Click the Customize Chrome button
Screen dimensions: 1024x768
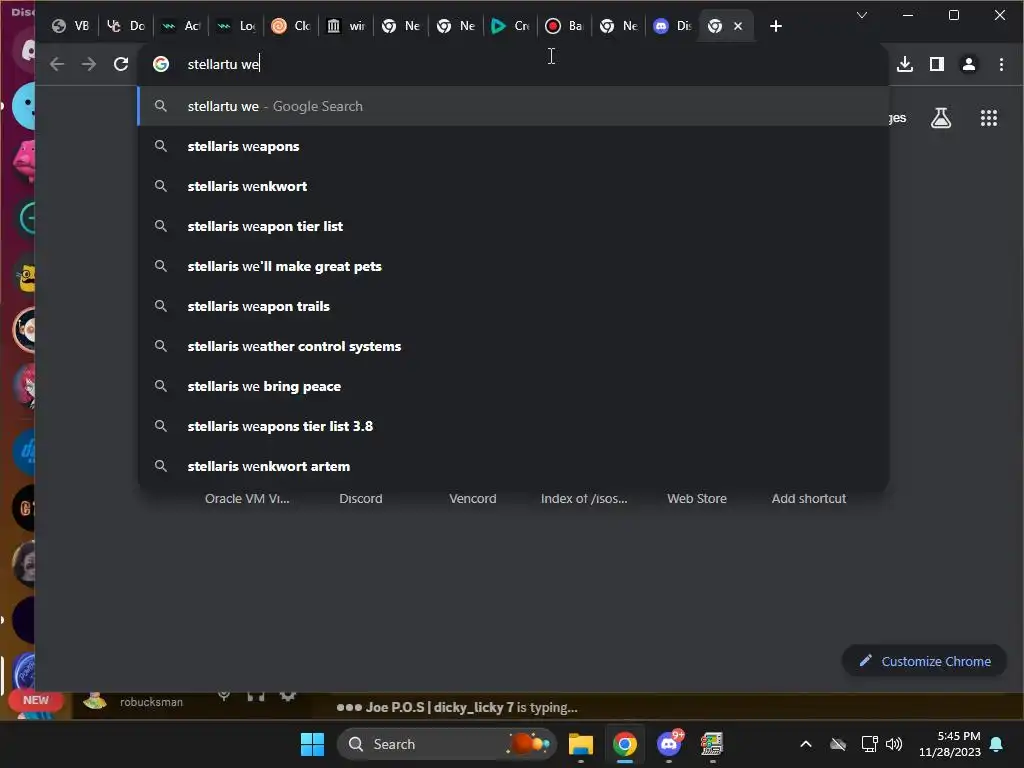[924, 661]
